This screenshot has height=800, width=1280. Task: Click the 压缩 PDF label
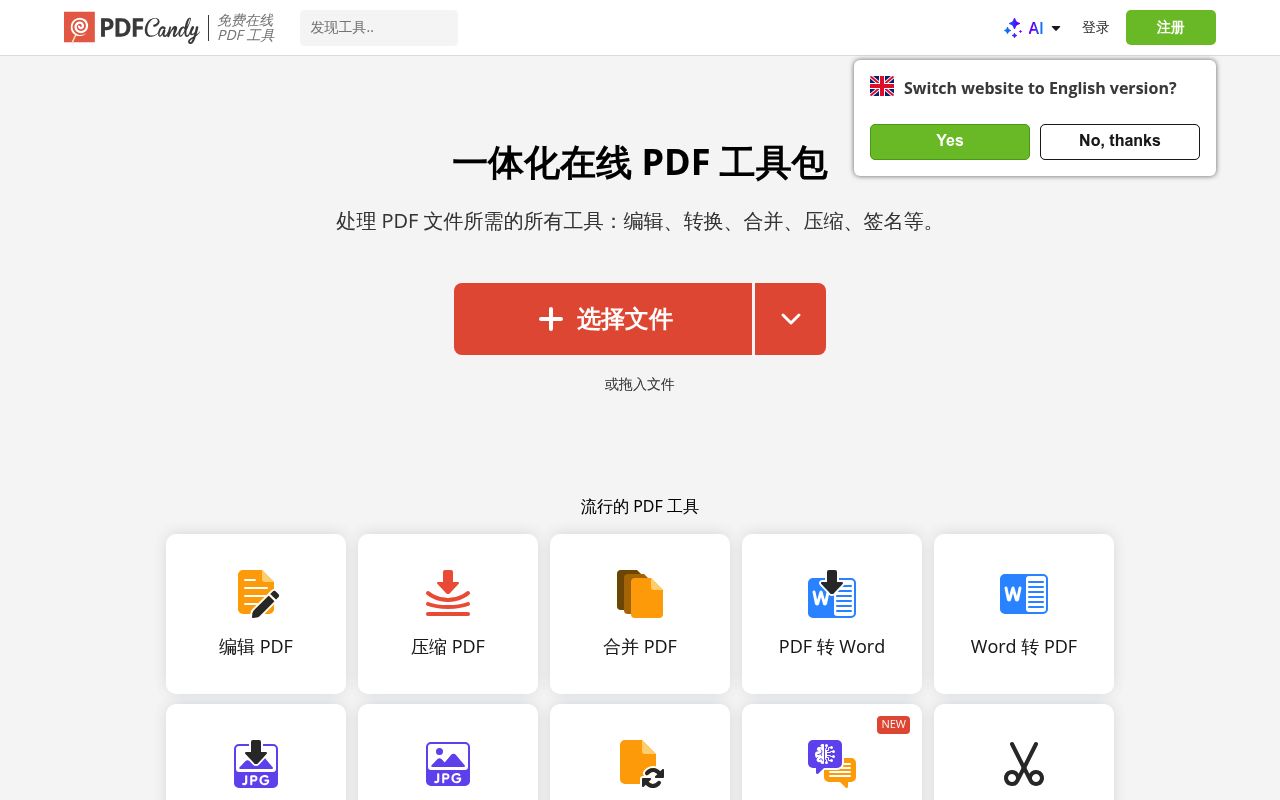click(448, 647)
